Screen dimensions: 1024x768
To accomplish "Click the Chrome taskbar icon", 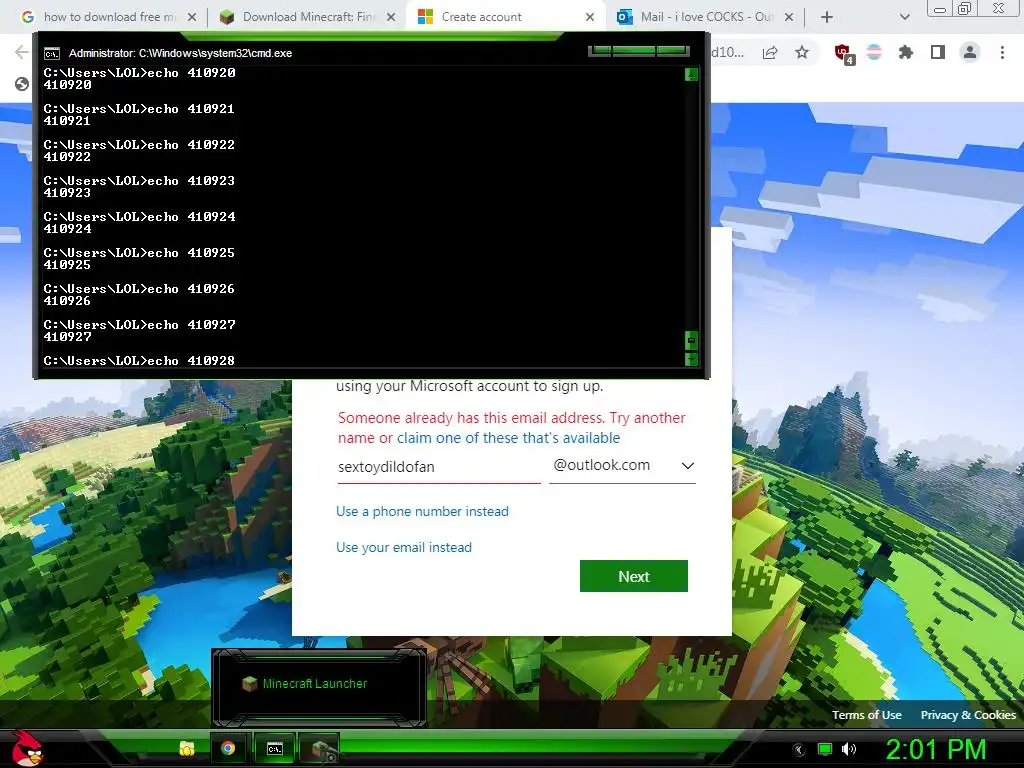I will [228, 748].
